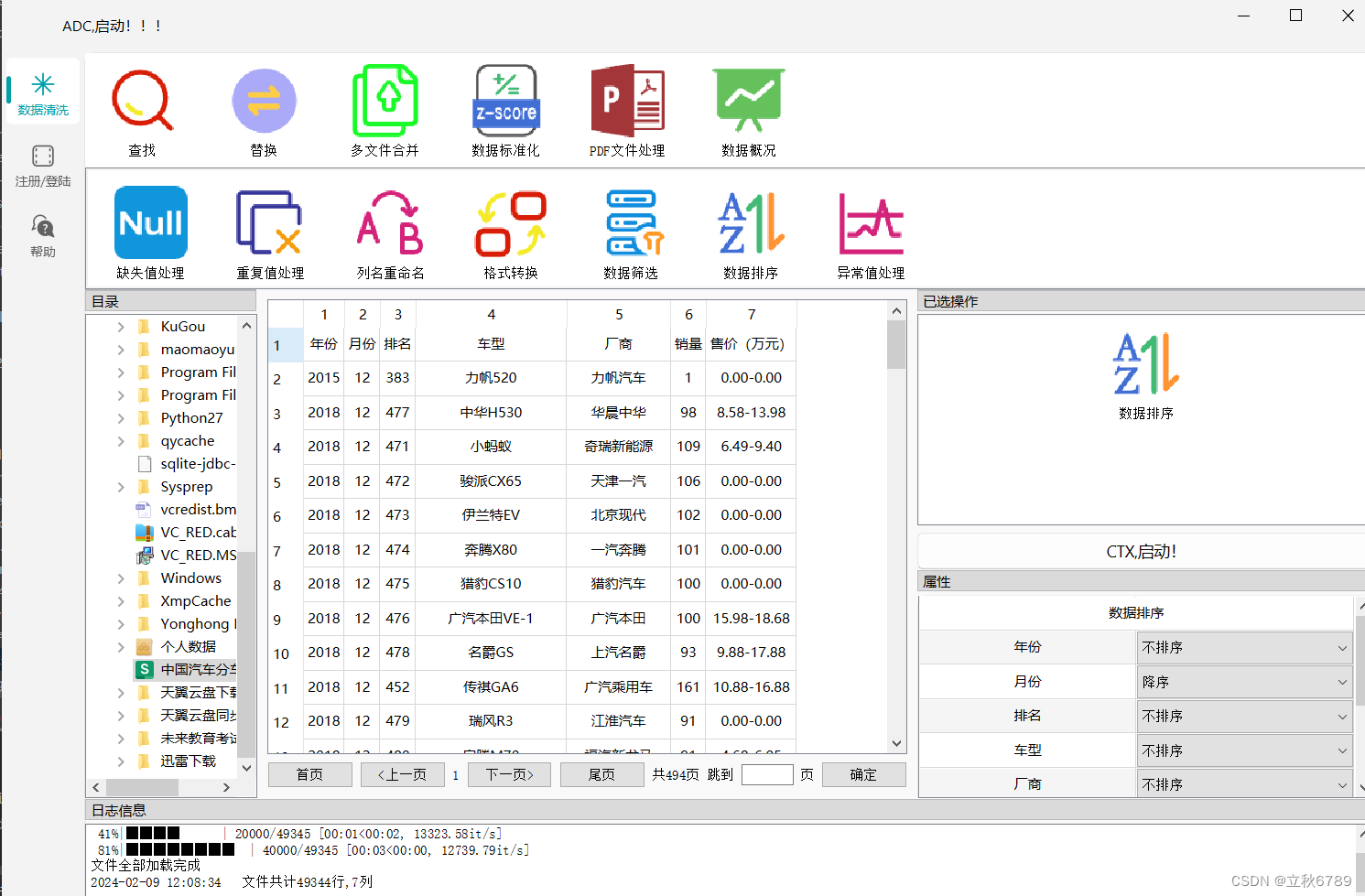
Task: Switch to the 数据清洗 sidebar section
Action: pyautogui.click(x=42, y=92)
